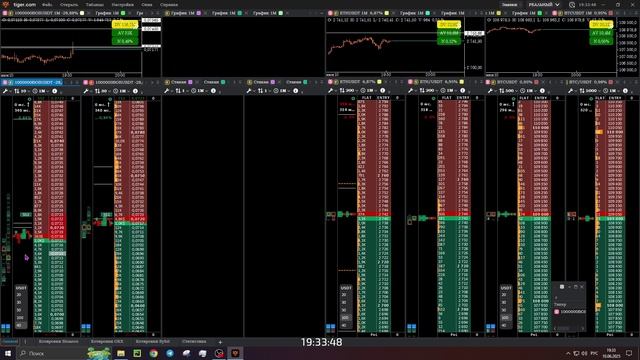Click info icon in BTCUSDT order book toolbar
The image size is (640, 360).
pyautogui.click(x=542, y=91)
